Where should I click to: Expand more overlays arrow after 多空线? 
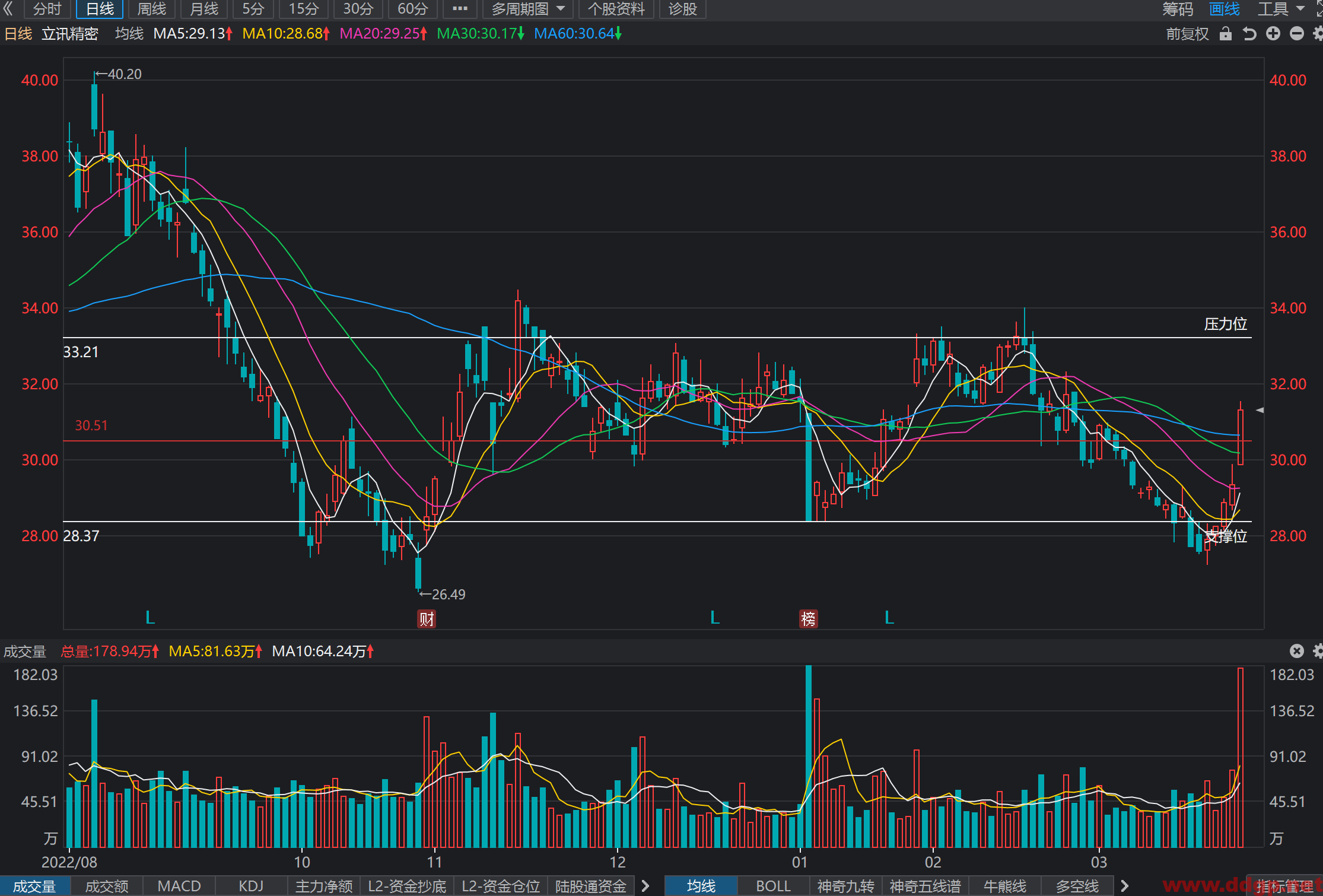[x=1124, y=886]
